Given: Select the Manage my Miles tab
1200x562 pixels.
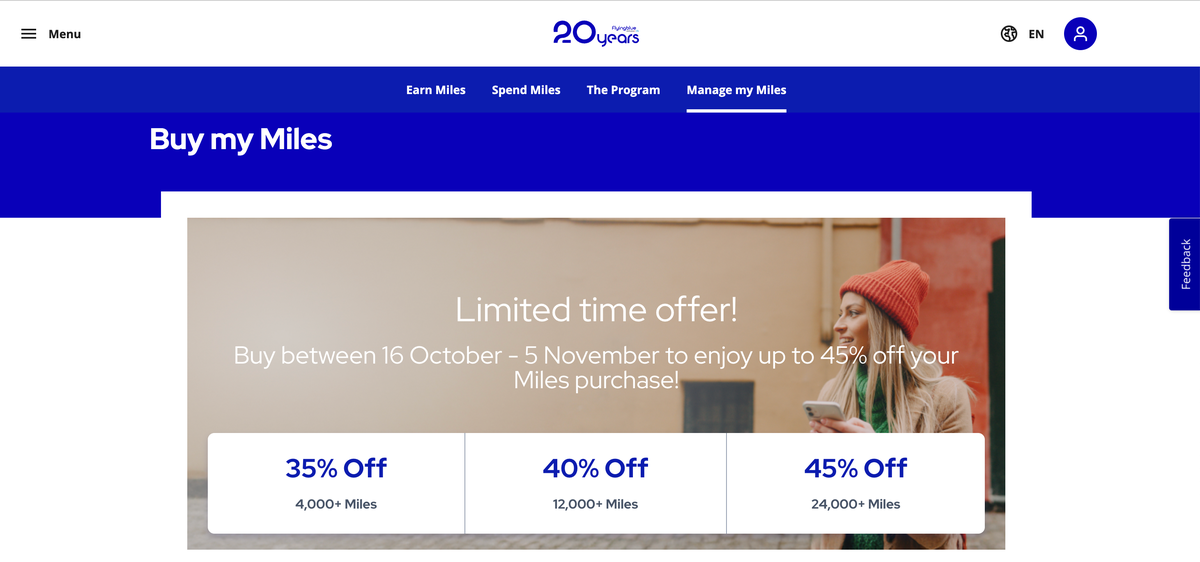Looking at the screenshot, I should click(736, 90).
